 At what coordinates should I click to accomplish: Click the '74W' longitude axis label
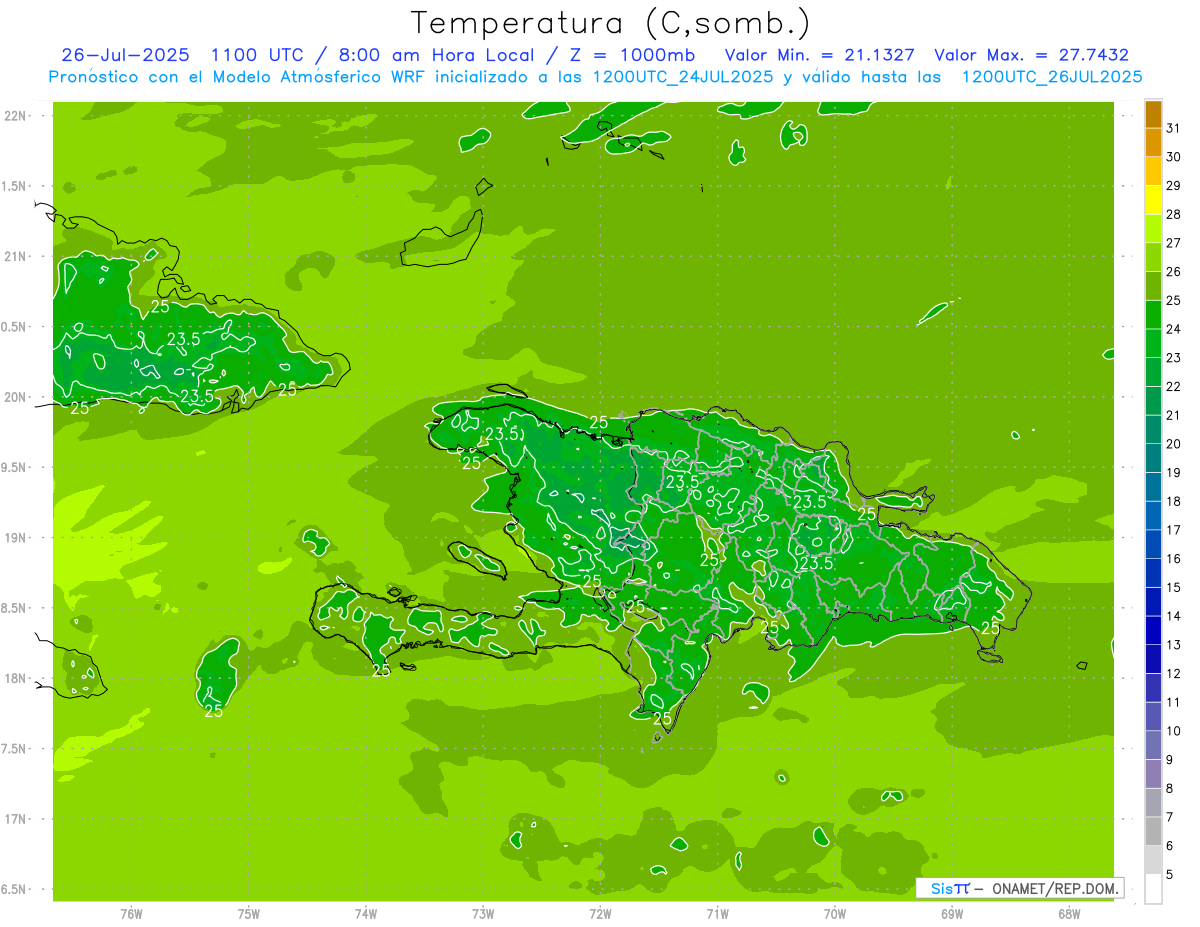point(366,914)
